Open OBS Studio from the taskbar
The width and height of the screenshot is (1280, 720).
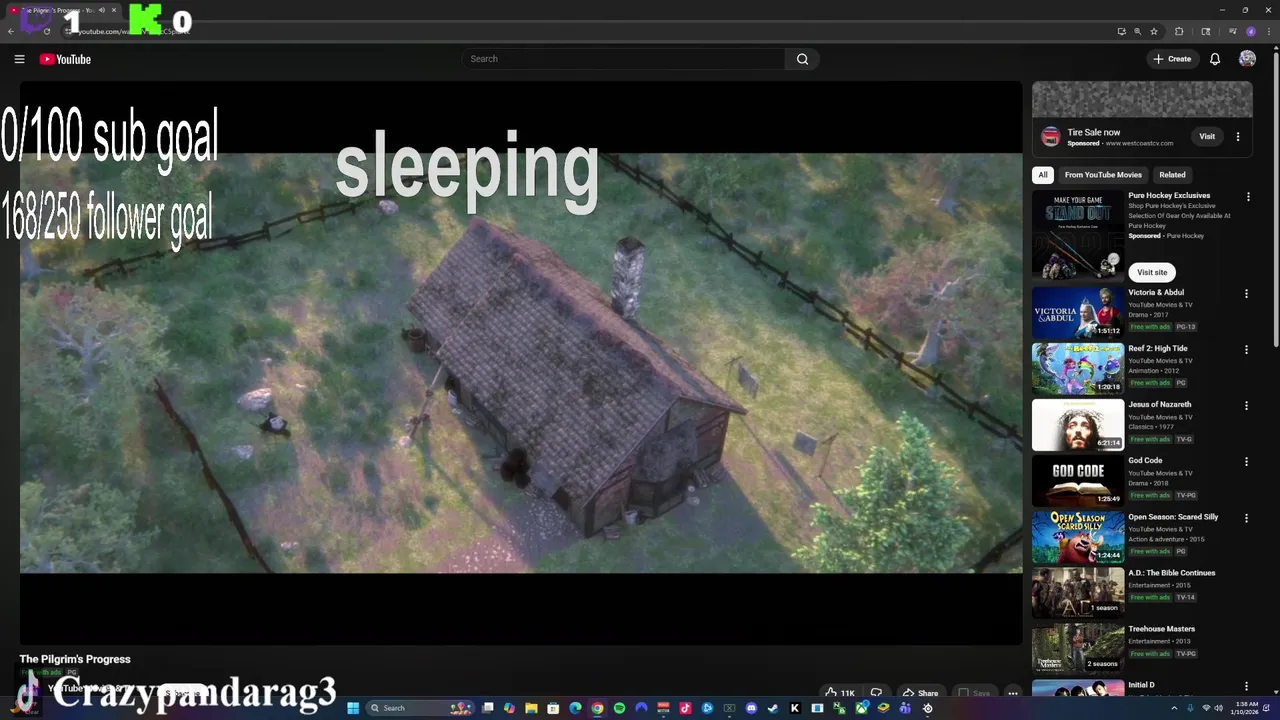[928, 708]
